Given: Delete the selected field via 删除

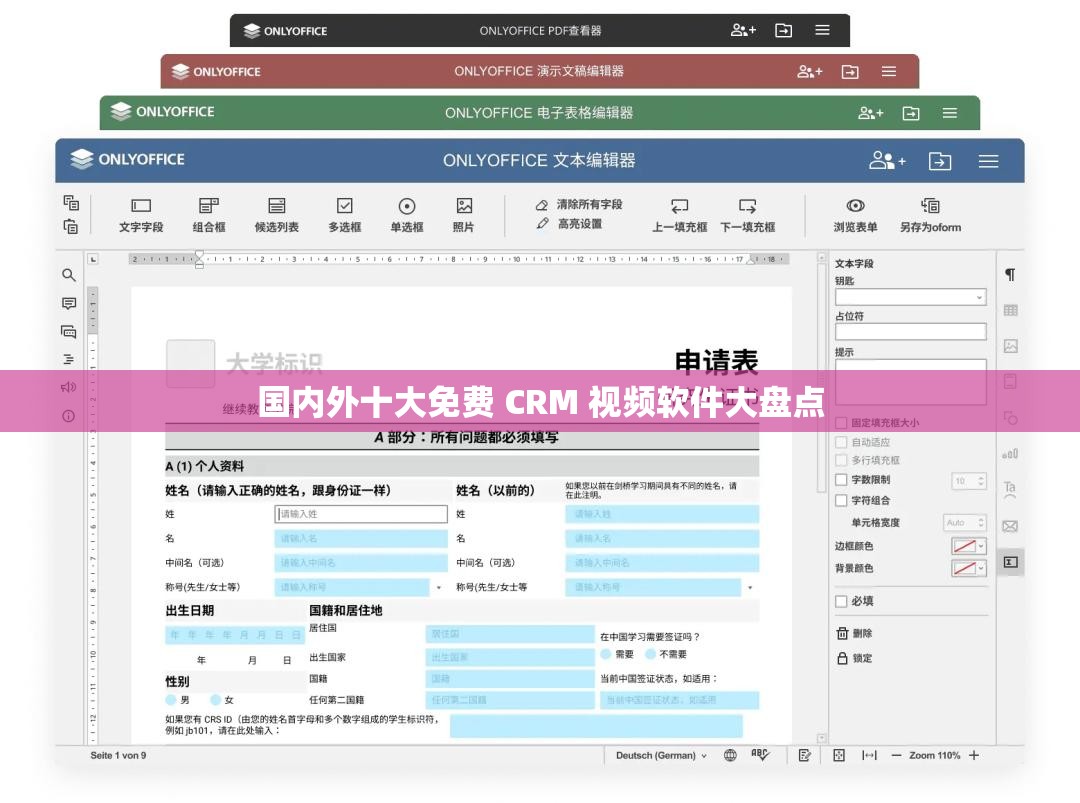Looking at the screenshot, I should [855, 632].
